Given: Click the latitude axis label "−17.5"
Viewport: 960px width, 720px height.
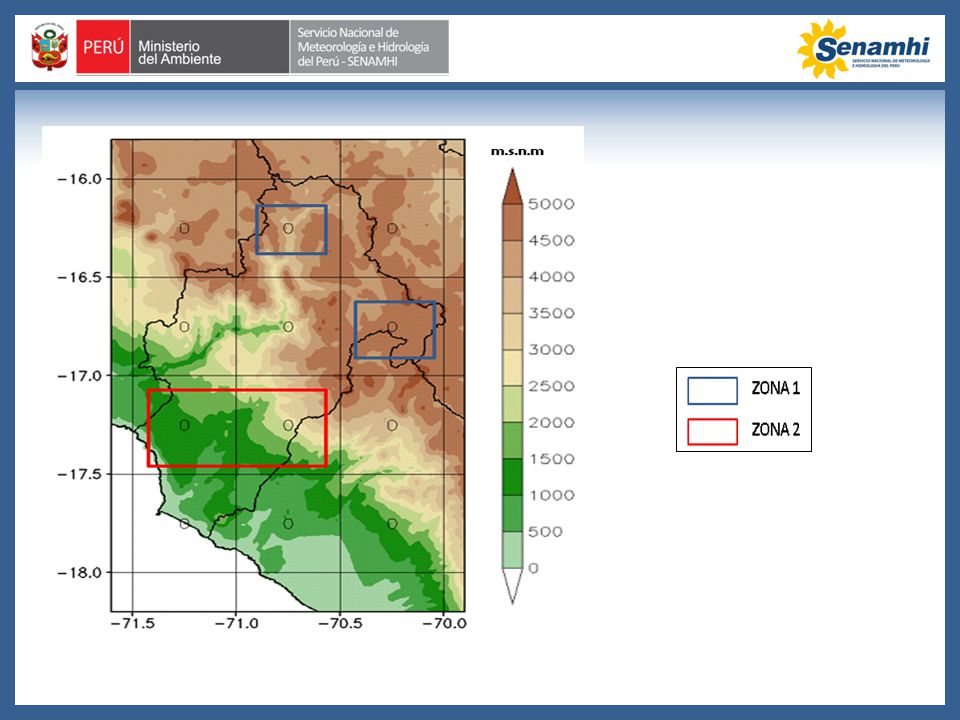Looking at the screenshot, I should [x=79, y=474].
